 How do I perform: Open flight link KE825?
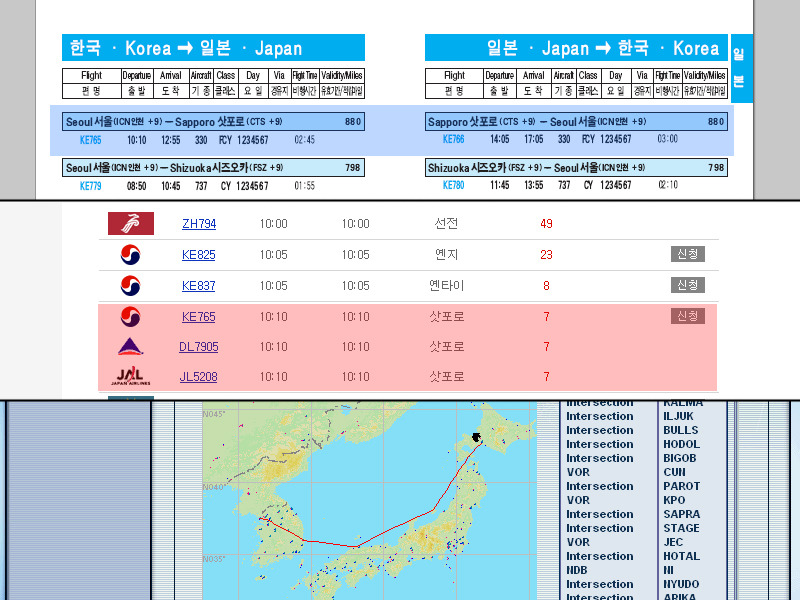pos(198,255)
